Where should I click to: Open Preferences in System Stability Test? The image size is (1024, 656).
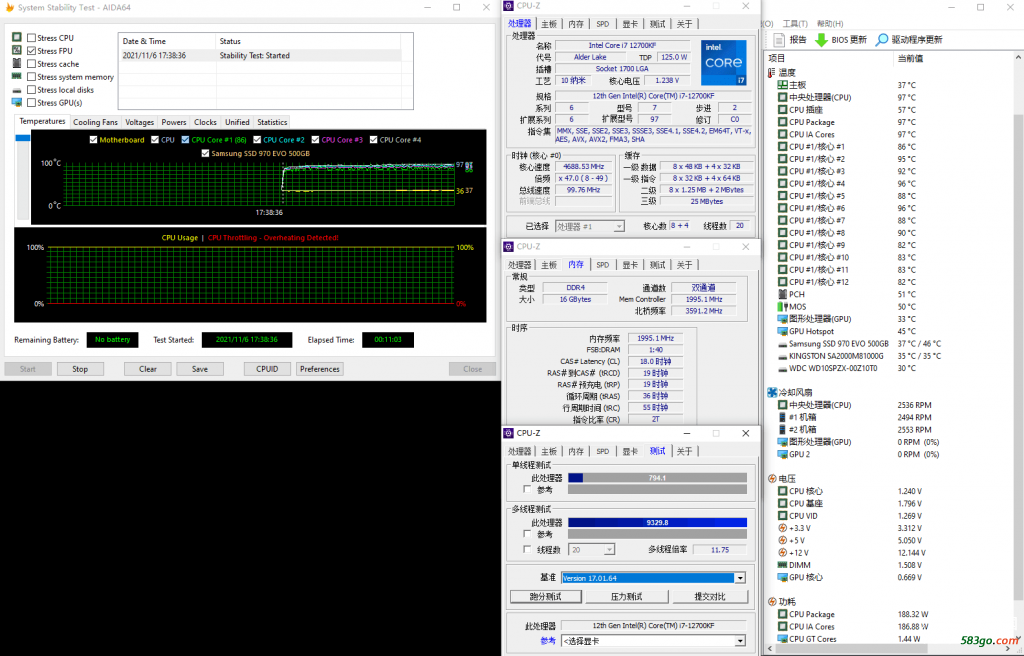pyautogui.click(x=320, y=369)
